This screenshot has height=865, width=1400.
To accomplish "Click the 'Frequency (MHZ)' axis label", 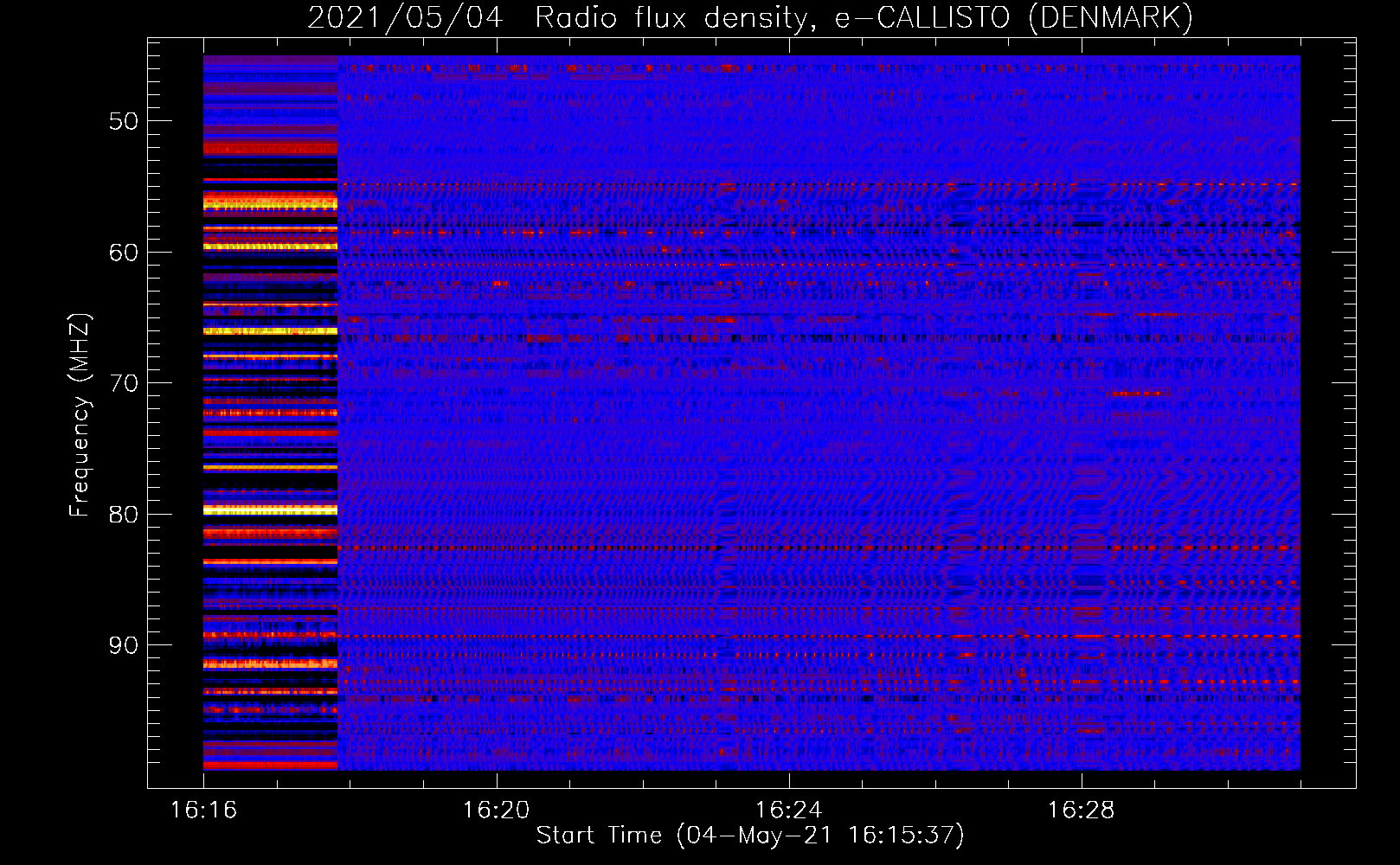I will (x=80, y=415).
